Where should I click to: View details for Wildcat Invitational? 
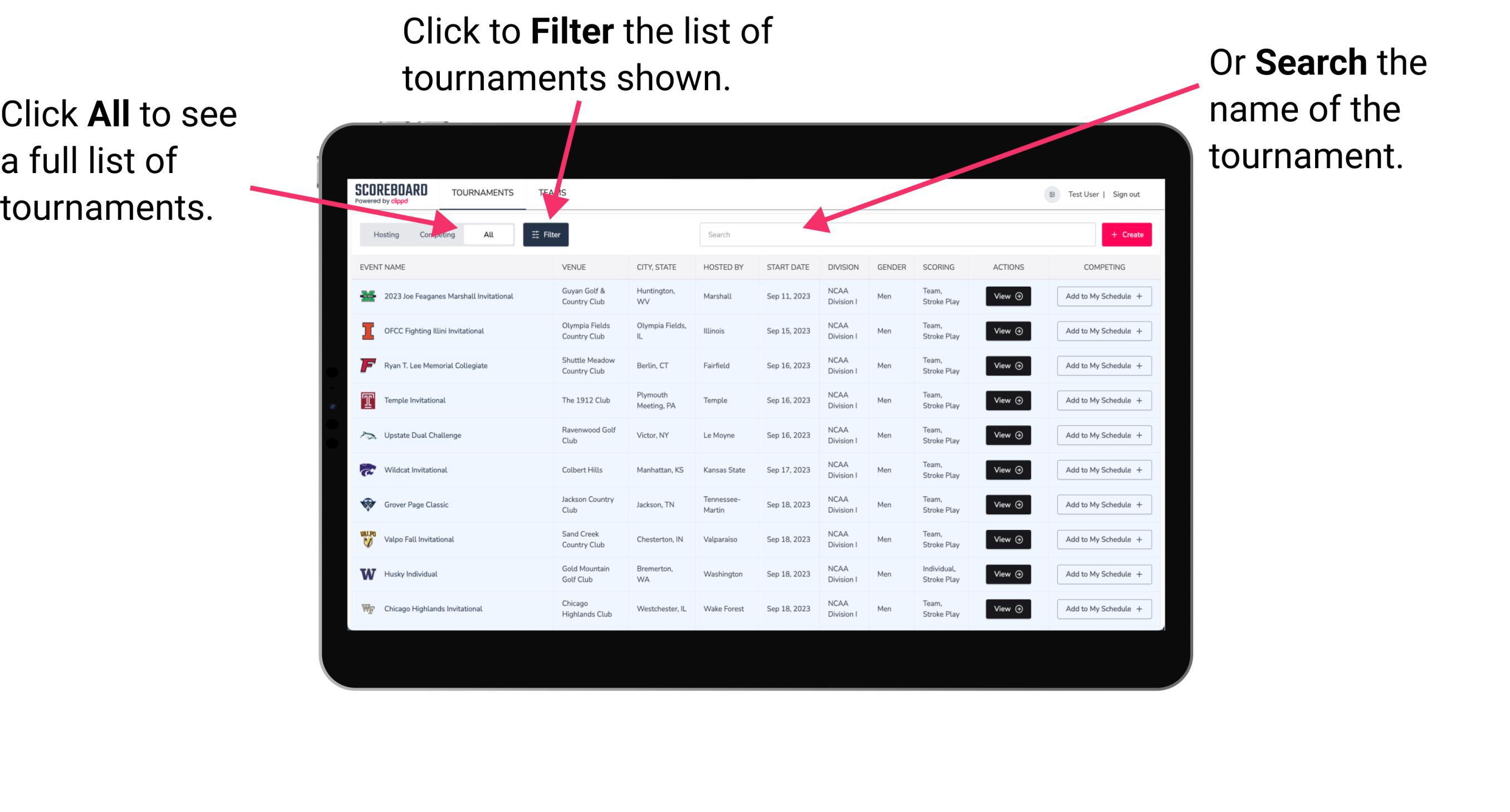[x=1008, y=470]
